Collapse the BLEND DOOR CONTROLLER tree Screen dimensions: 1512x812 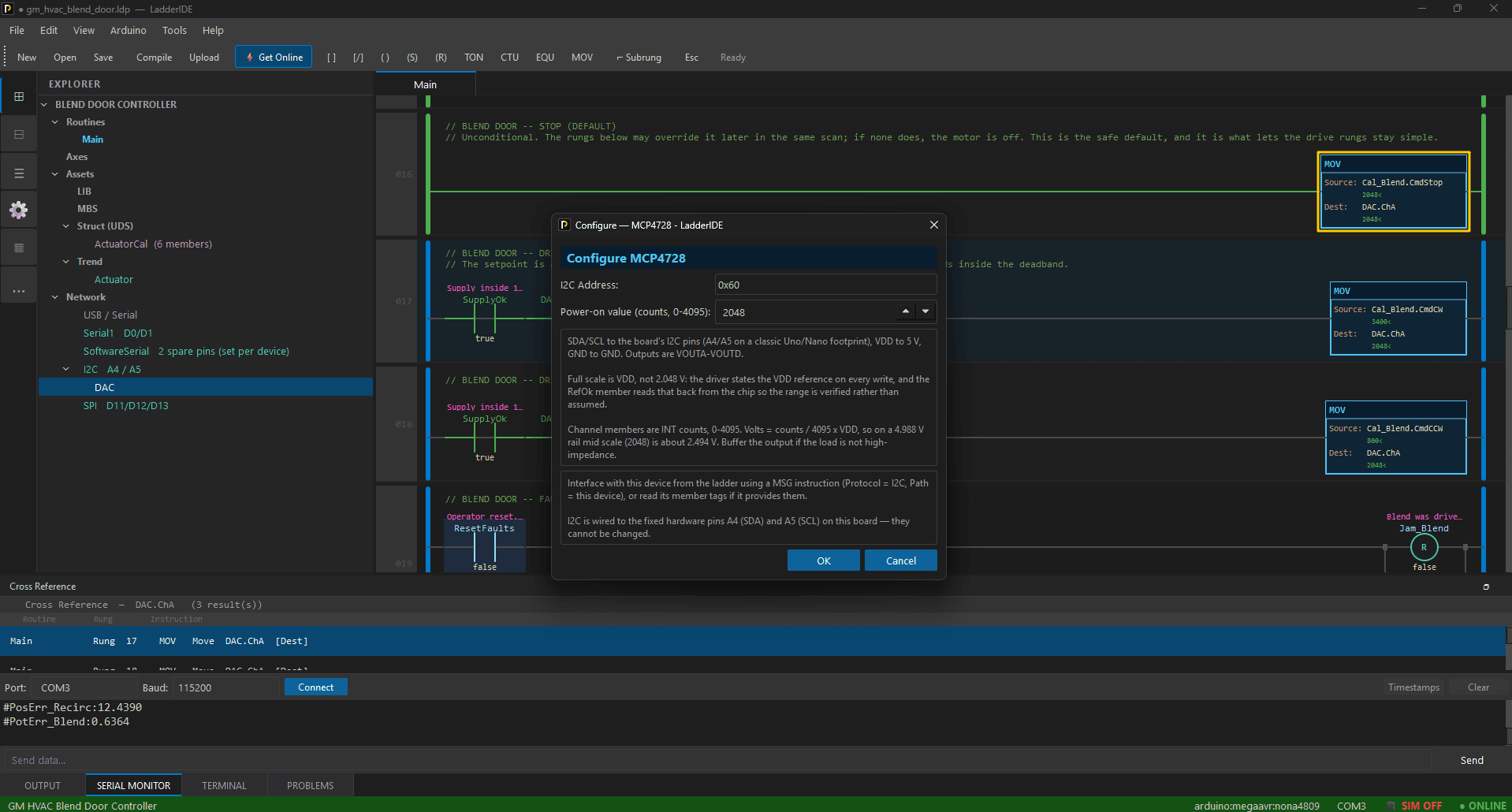[x=44, y=104]
